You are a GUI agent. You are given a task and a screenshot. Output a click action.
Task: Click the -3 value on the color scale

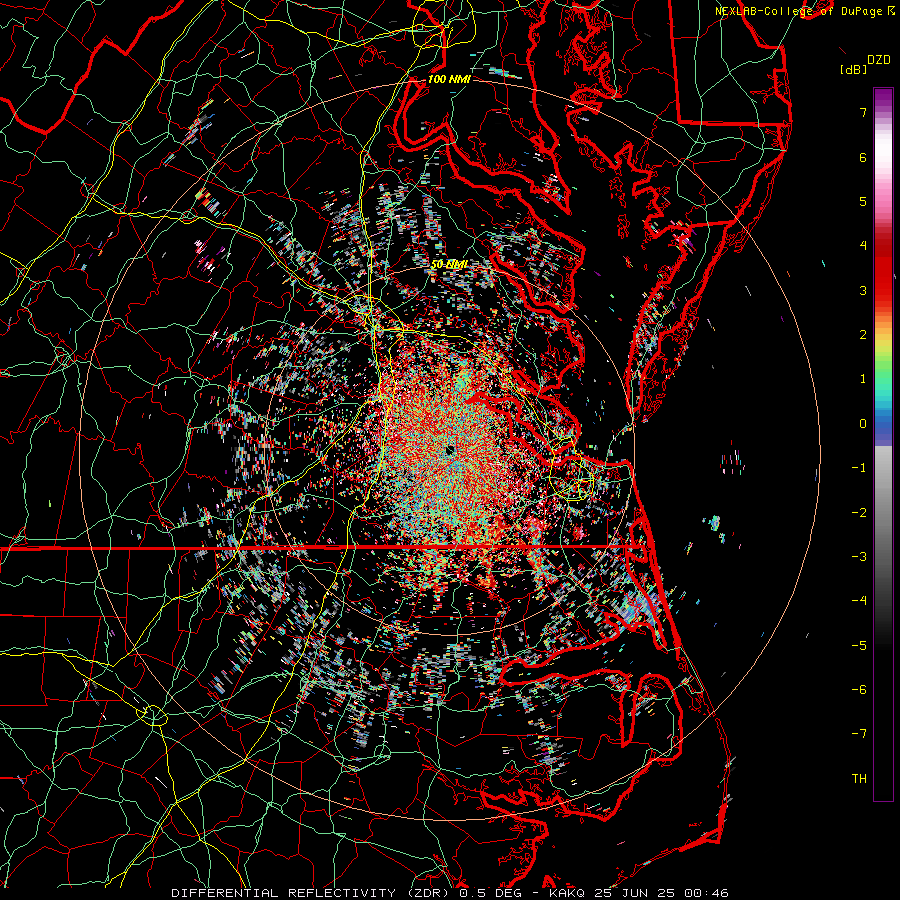[859, 557]
